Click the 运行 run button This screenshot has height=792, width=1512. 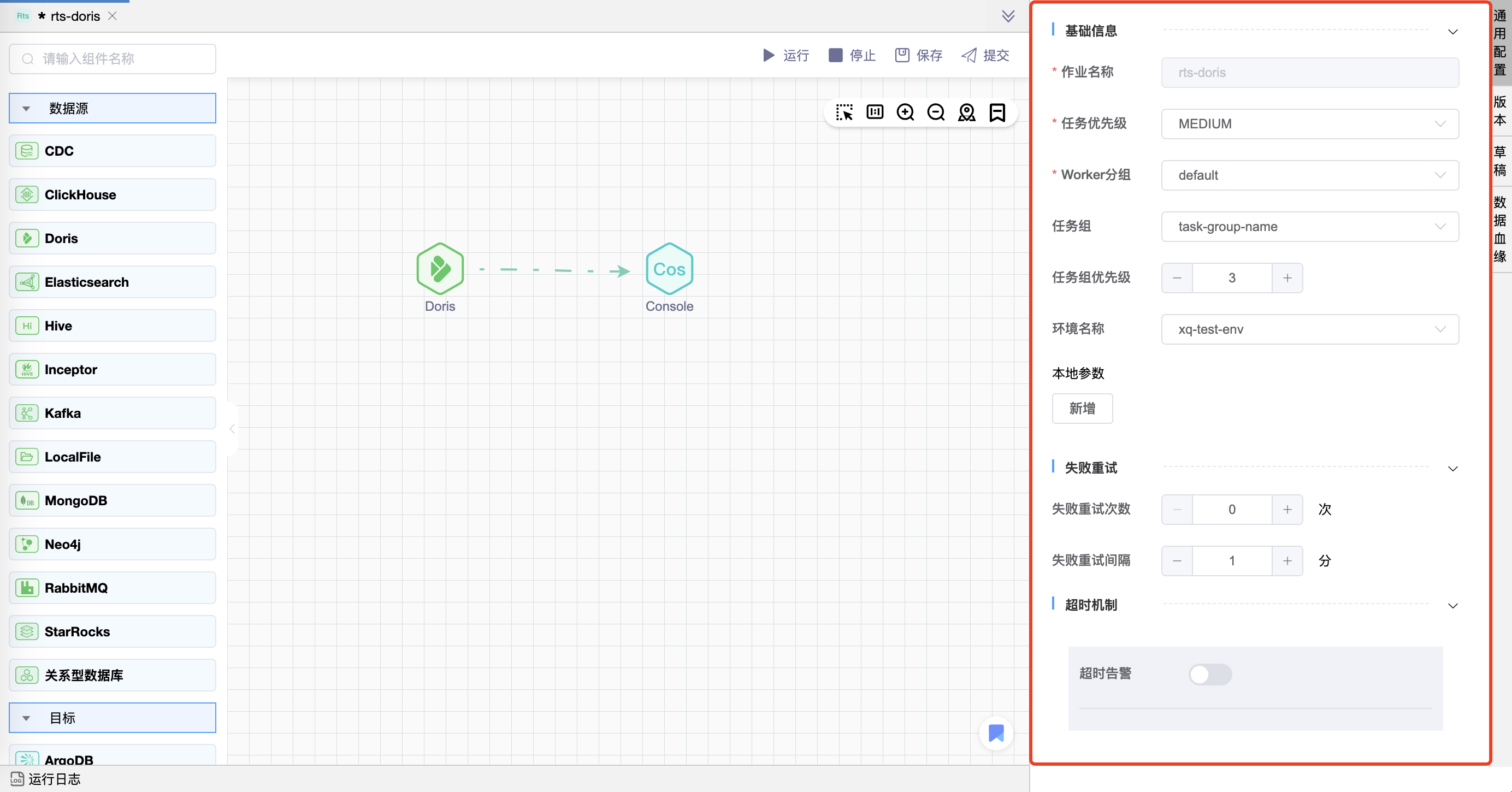[785, 56]
